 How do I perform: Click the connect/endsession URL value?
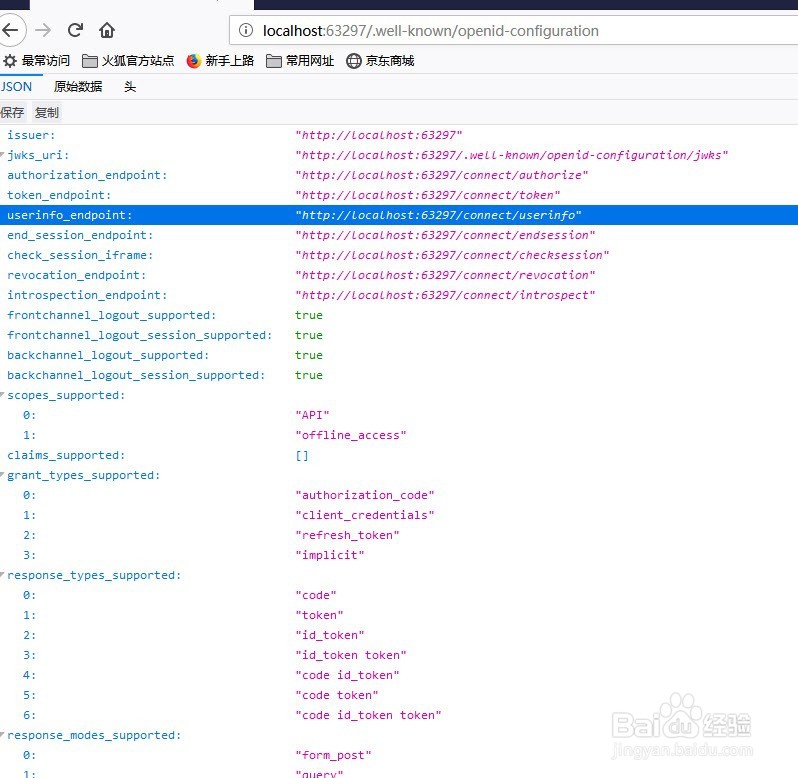pos(445,235)
